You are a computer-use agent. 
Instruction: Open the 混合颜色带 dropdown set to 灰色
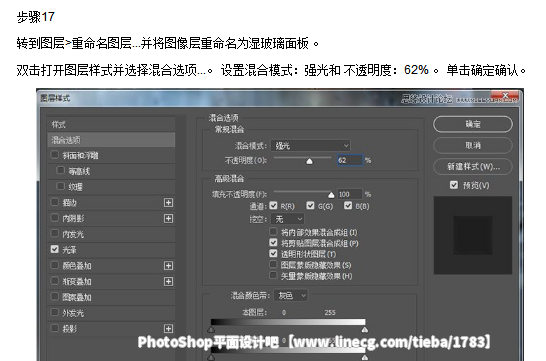click(291, 296)
